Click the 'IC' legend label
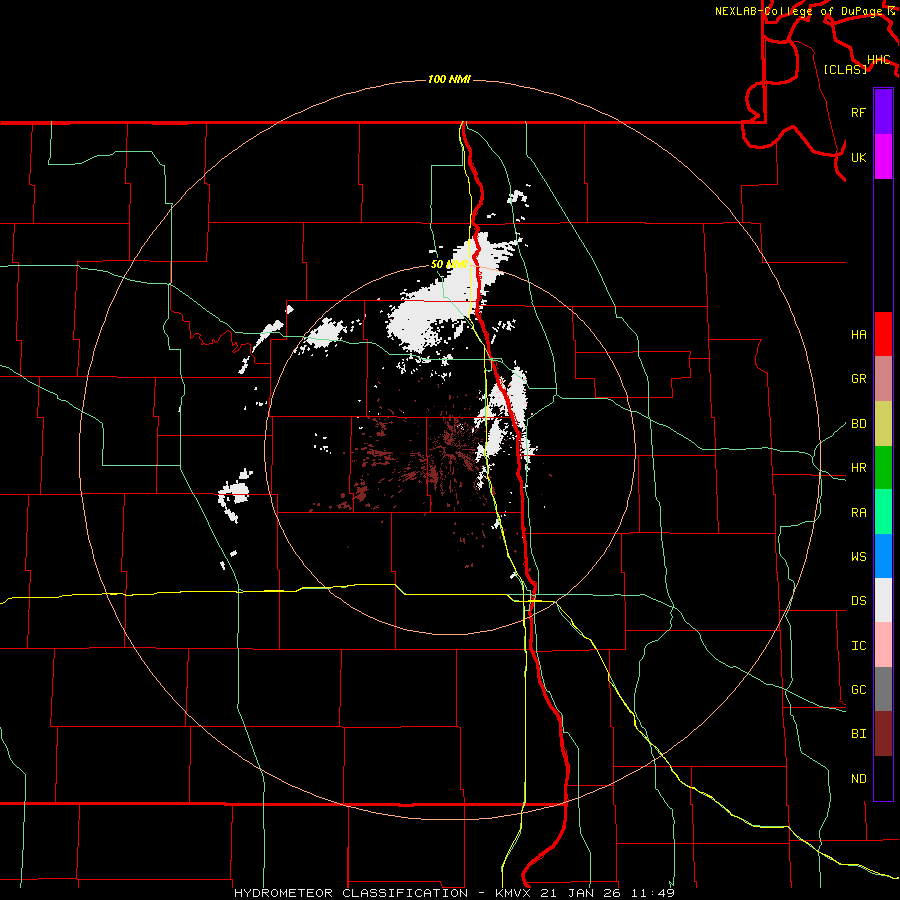Screen dimensions: 900x900 pos(859,646)
